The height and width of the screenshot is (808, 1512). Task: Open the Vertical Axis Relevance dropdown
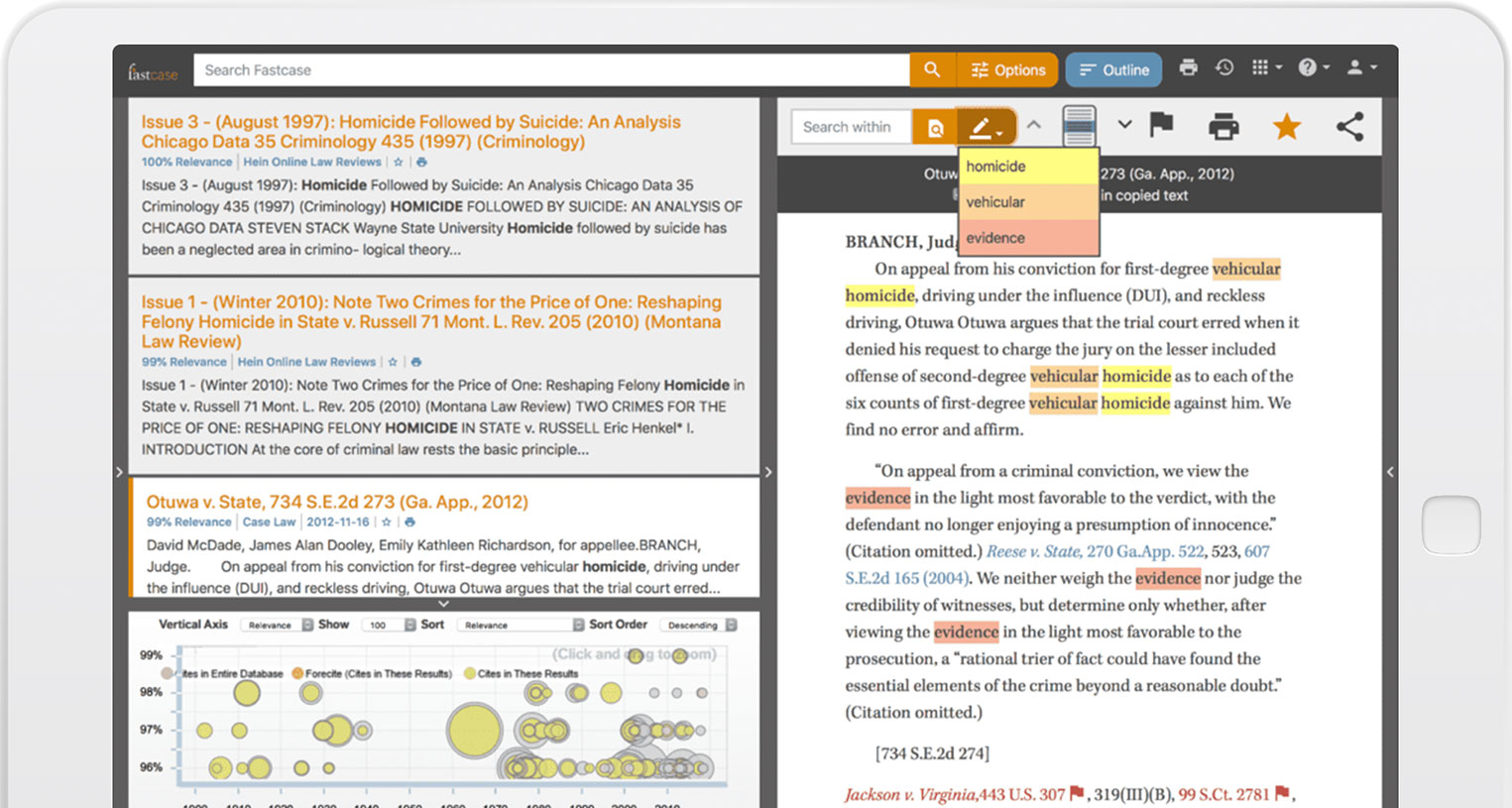tap(279, 626)
